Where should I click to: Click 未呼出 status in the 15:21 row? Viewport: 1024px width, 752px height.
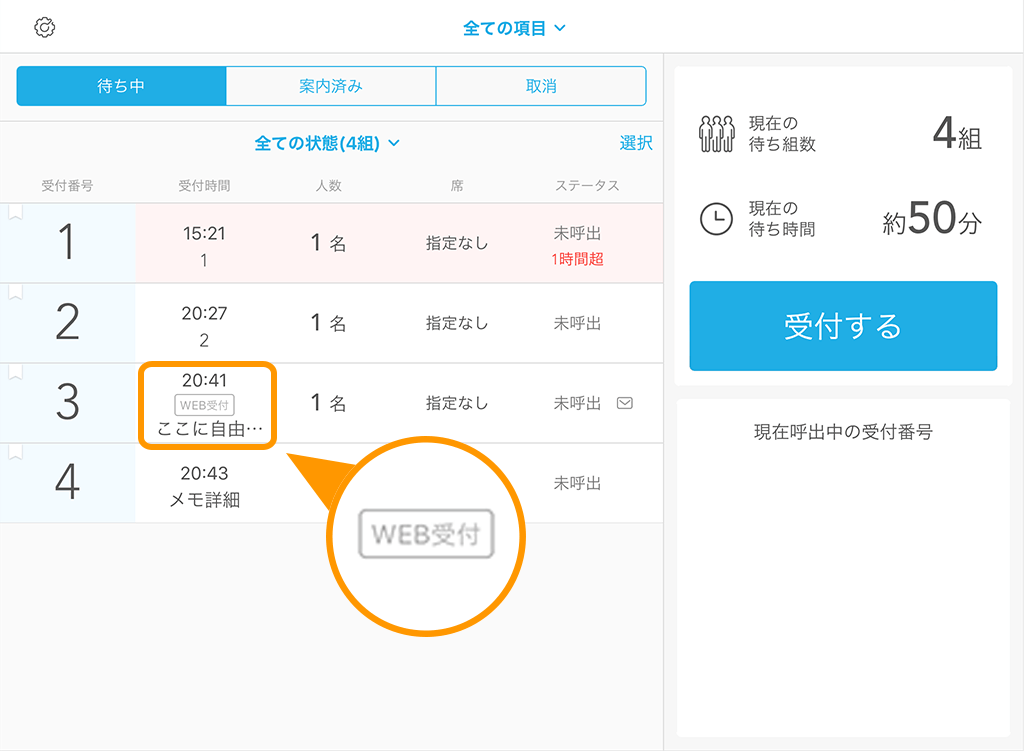[577, 233]
